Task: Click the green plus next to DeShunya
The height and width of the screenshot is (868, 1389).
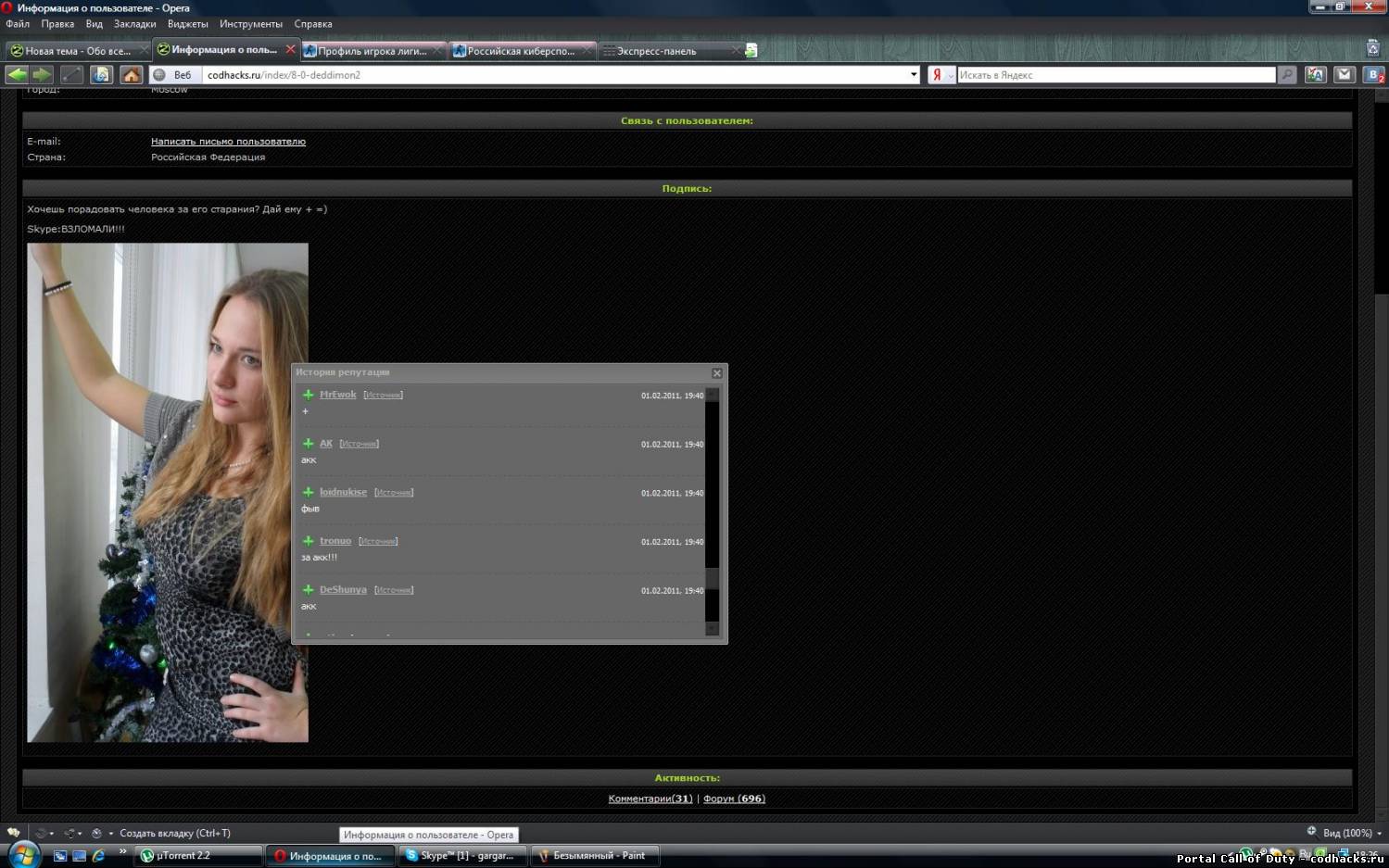Action: coord(308,589)
